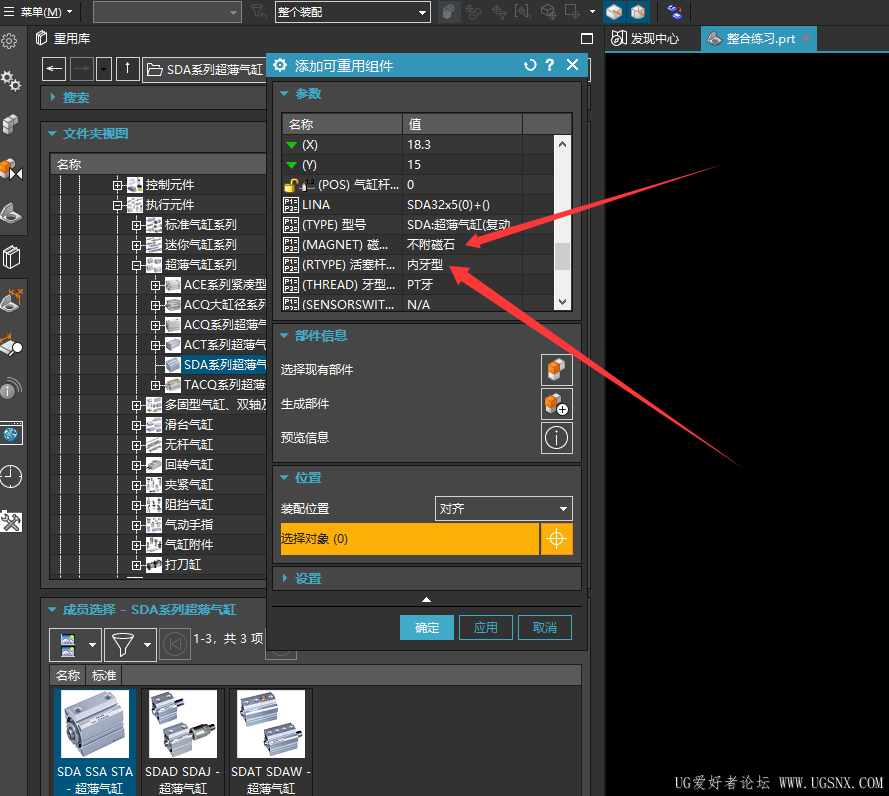Toggle the green arrow beside (X) parameter

[292, 144]
